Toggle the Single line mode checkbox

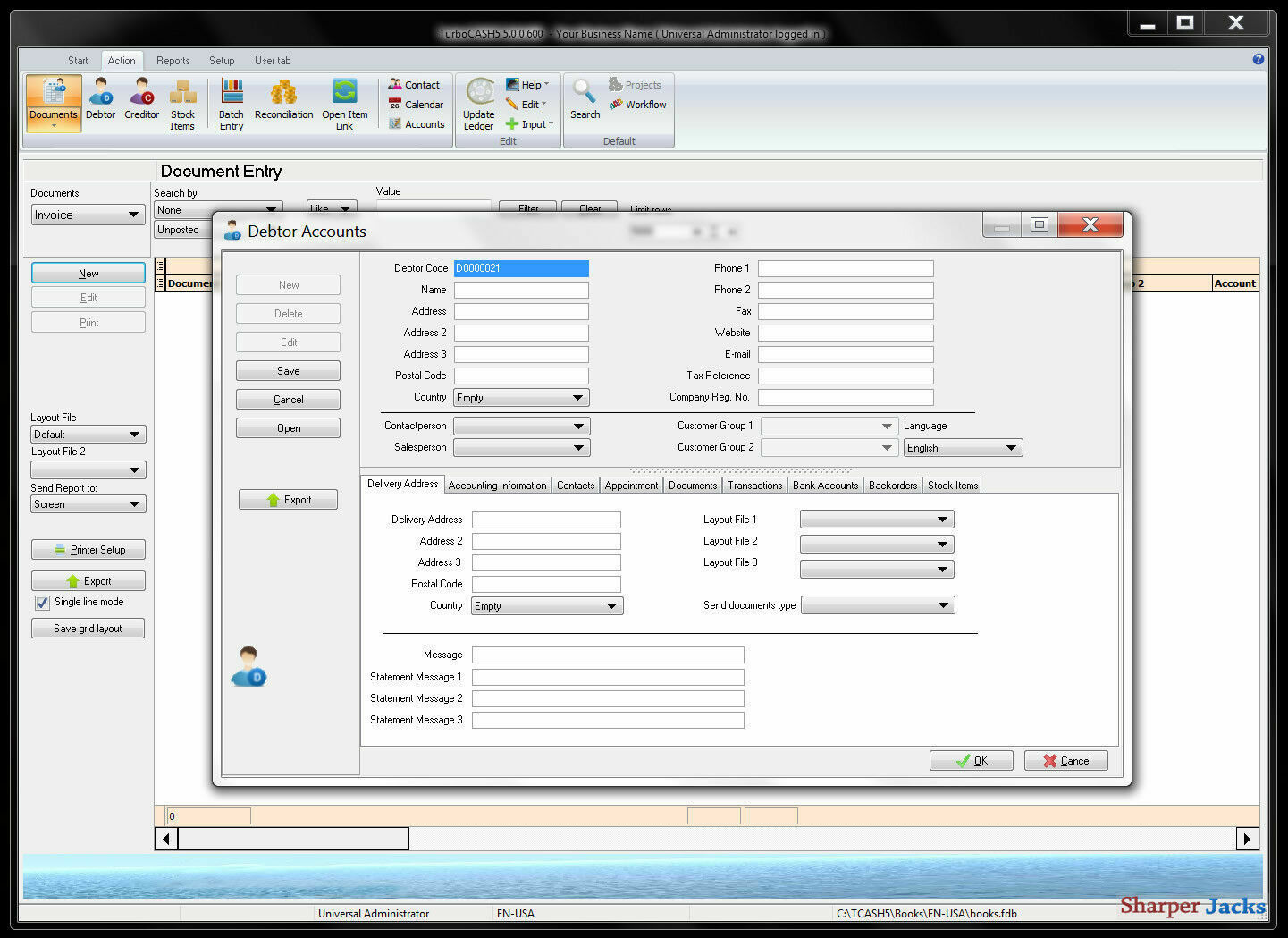coord(42,603)
